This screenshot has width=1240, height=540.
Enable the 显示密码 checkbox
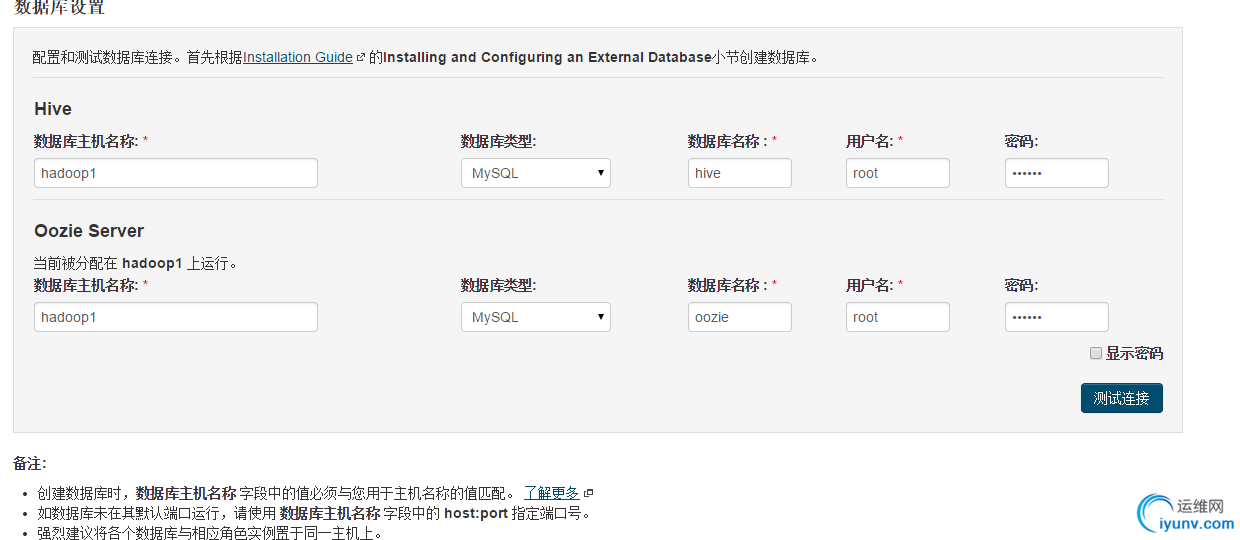(1096, 353)
